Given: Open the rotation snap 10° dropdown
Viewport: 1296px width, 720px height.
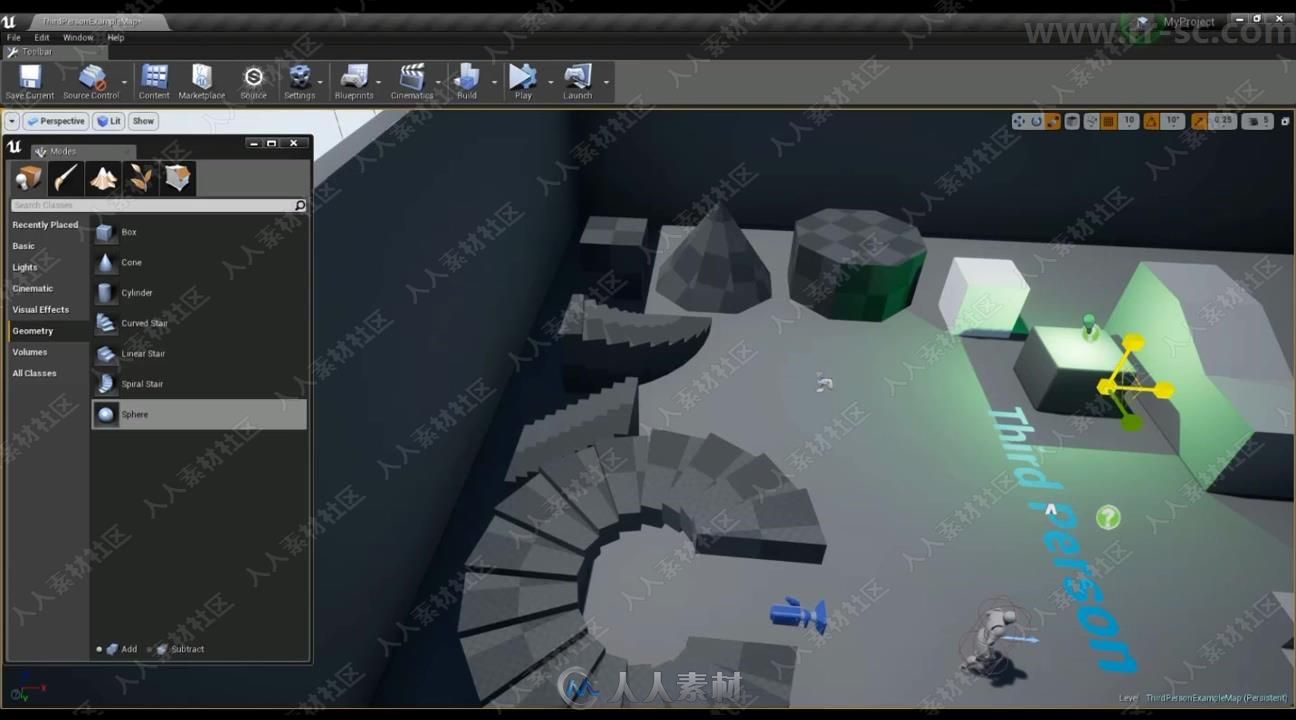Looking at the screenshot, I should click(x=1173, y=121).
